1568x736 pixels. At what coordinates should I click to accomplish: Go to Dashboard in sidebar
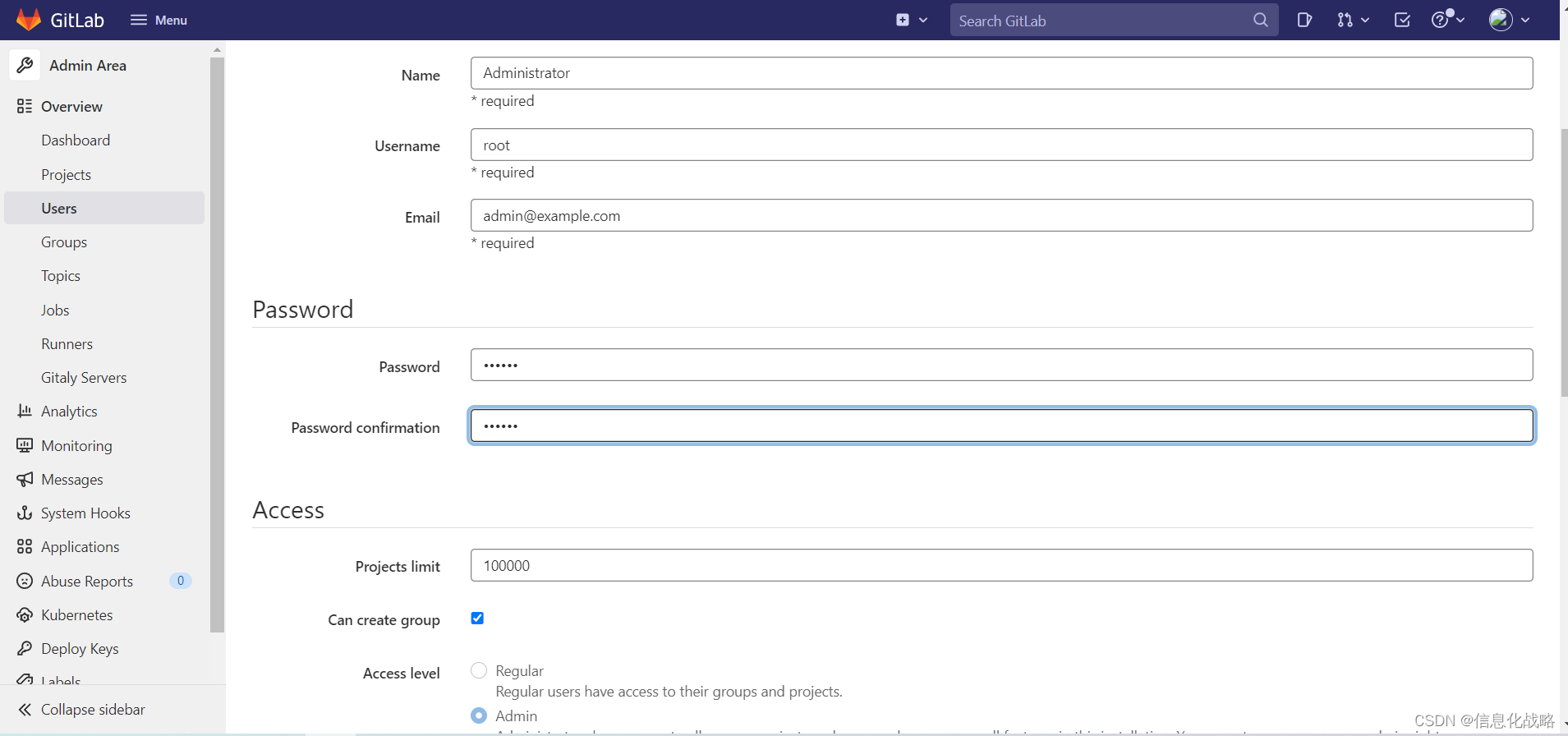click(x=76, y=140)
